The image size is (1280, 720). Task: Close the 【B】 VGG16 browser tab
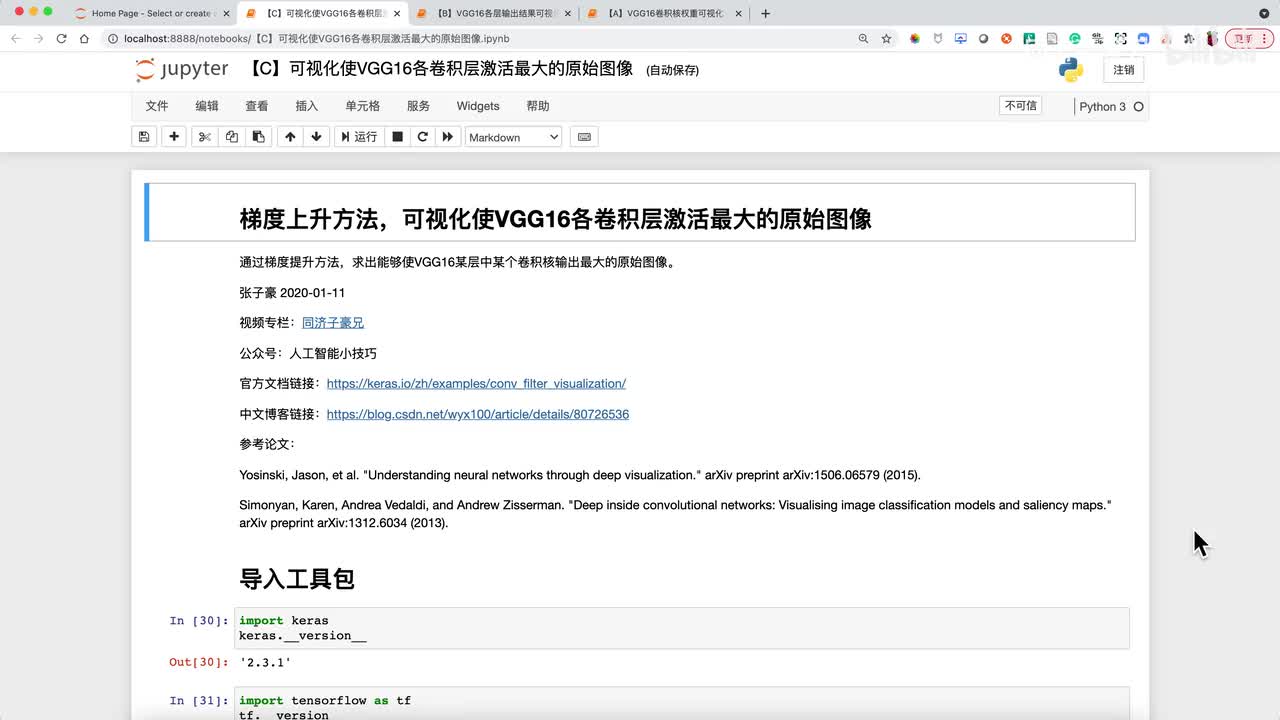[x=569, y=14]
